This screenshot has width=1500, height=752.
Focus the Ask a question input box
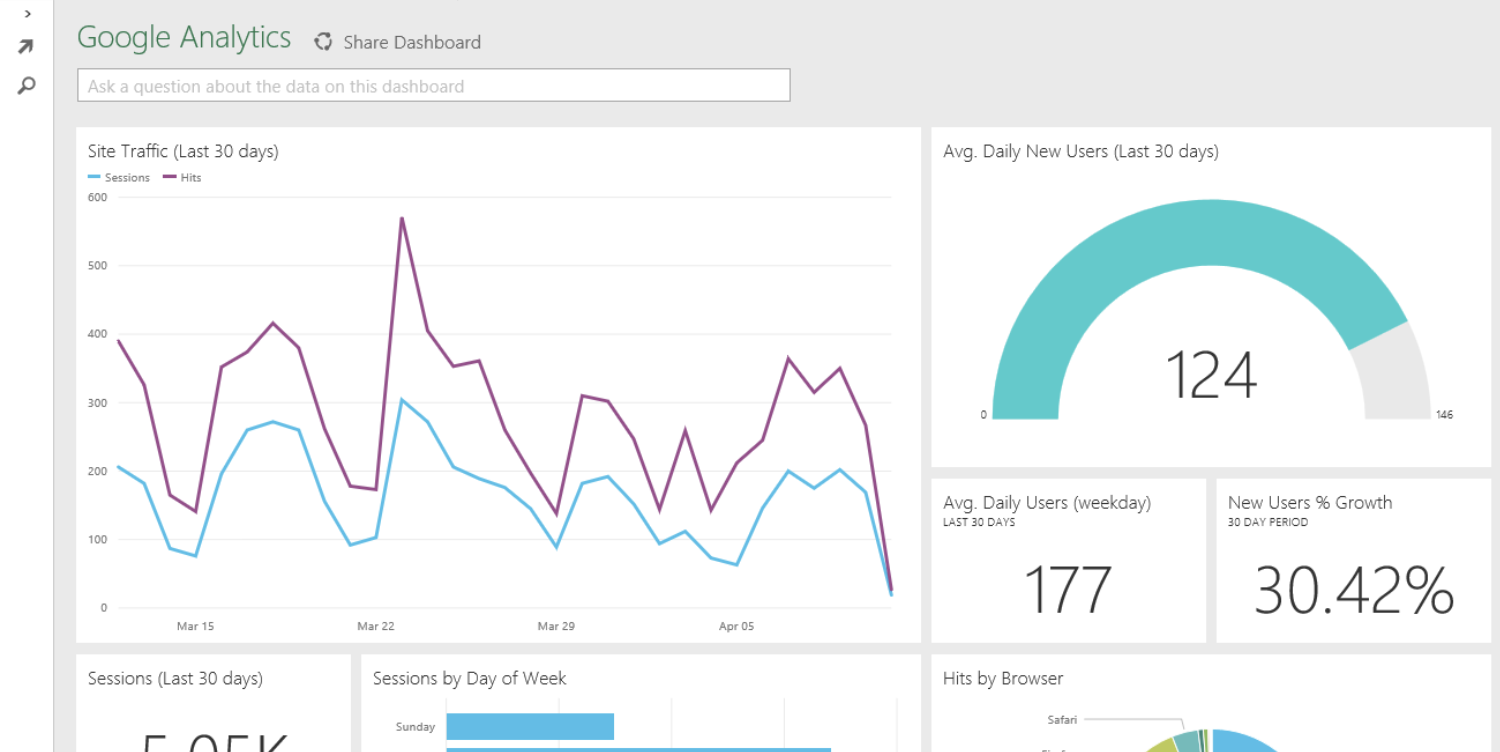pyautogui.click(x=434, y=85)
